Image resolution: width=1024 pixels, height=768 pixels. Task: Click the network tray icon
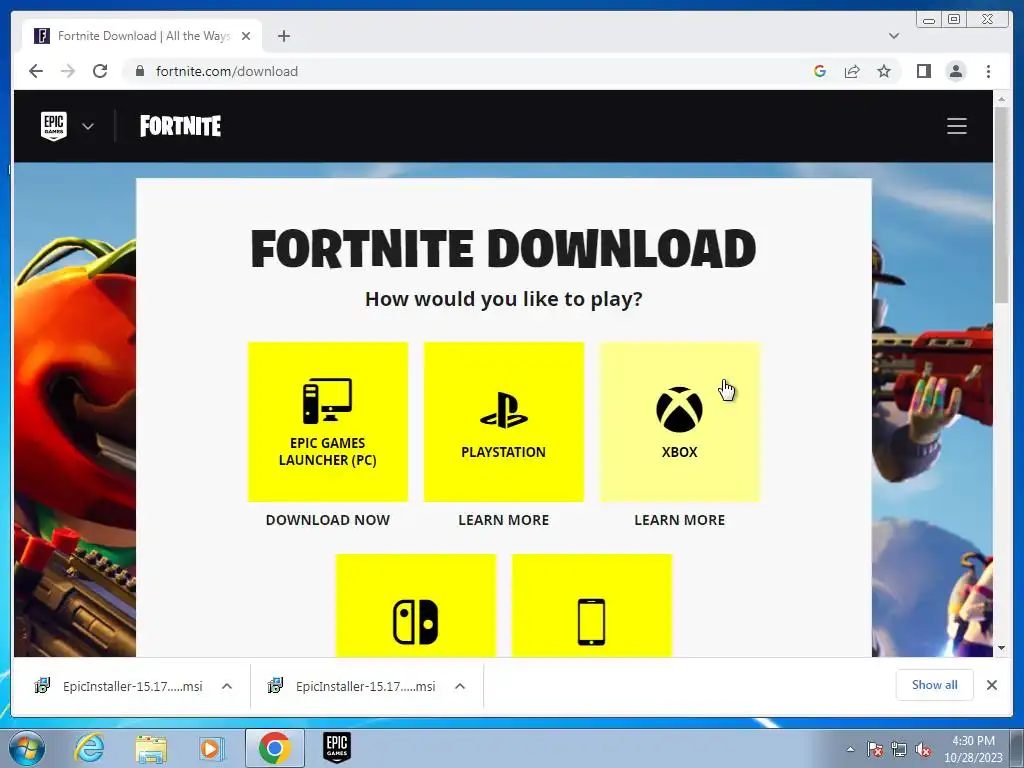coord(899,749)
